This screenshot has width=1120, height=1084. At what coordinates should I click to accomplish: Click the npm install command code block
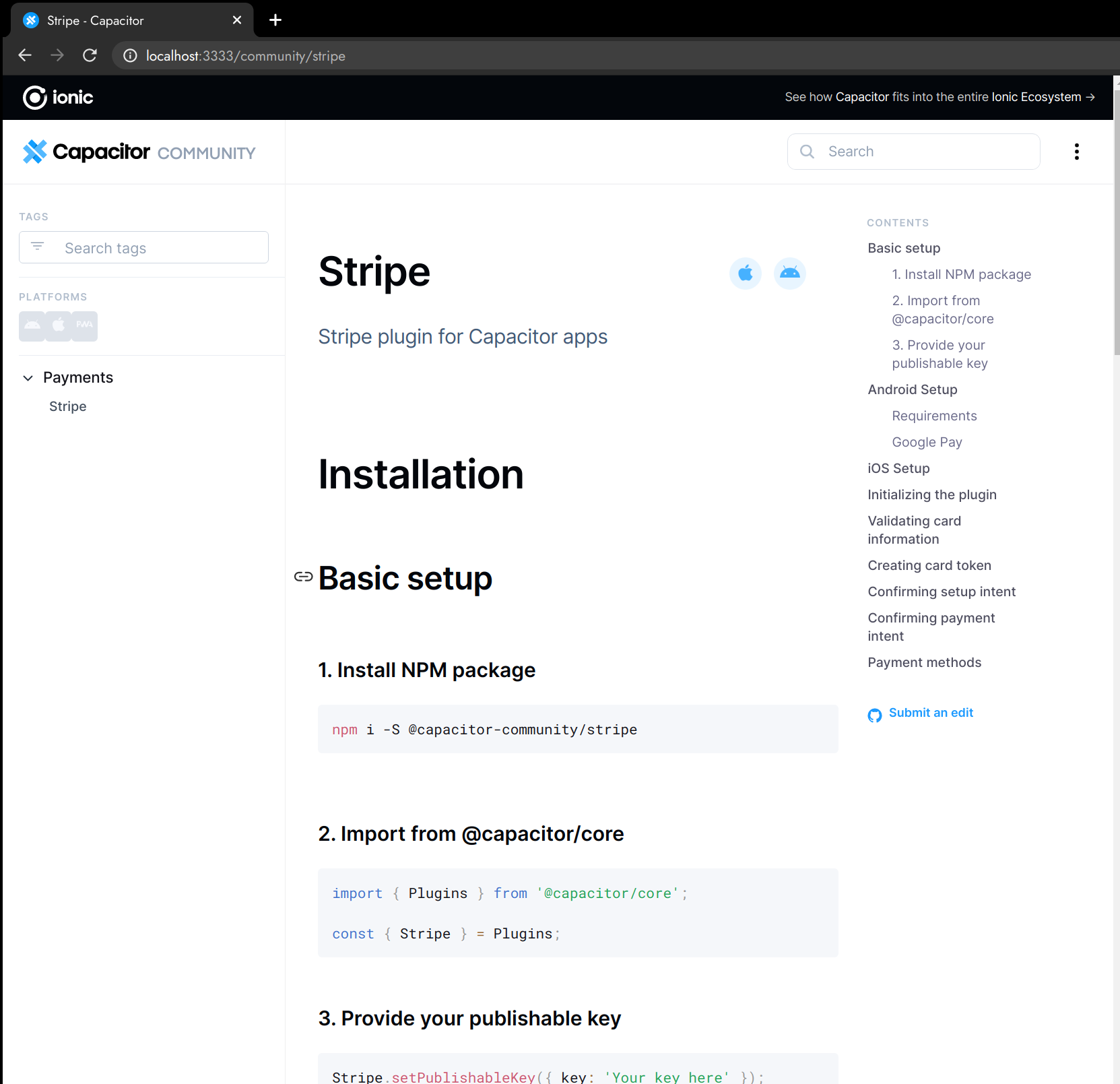(578, 730)
